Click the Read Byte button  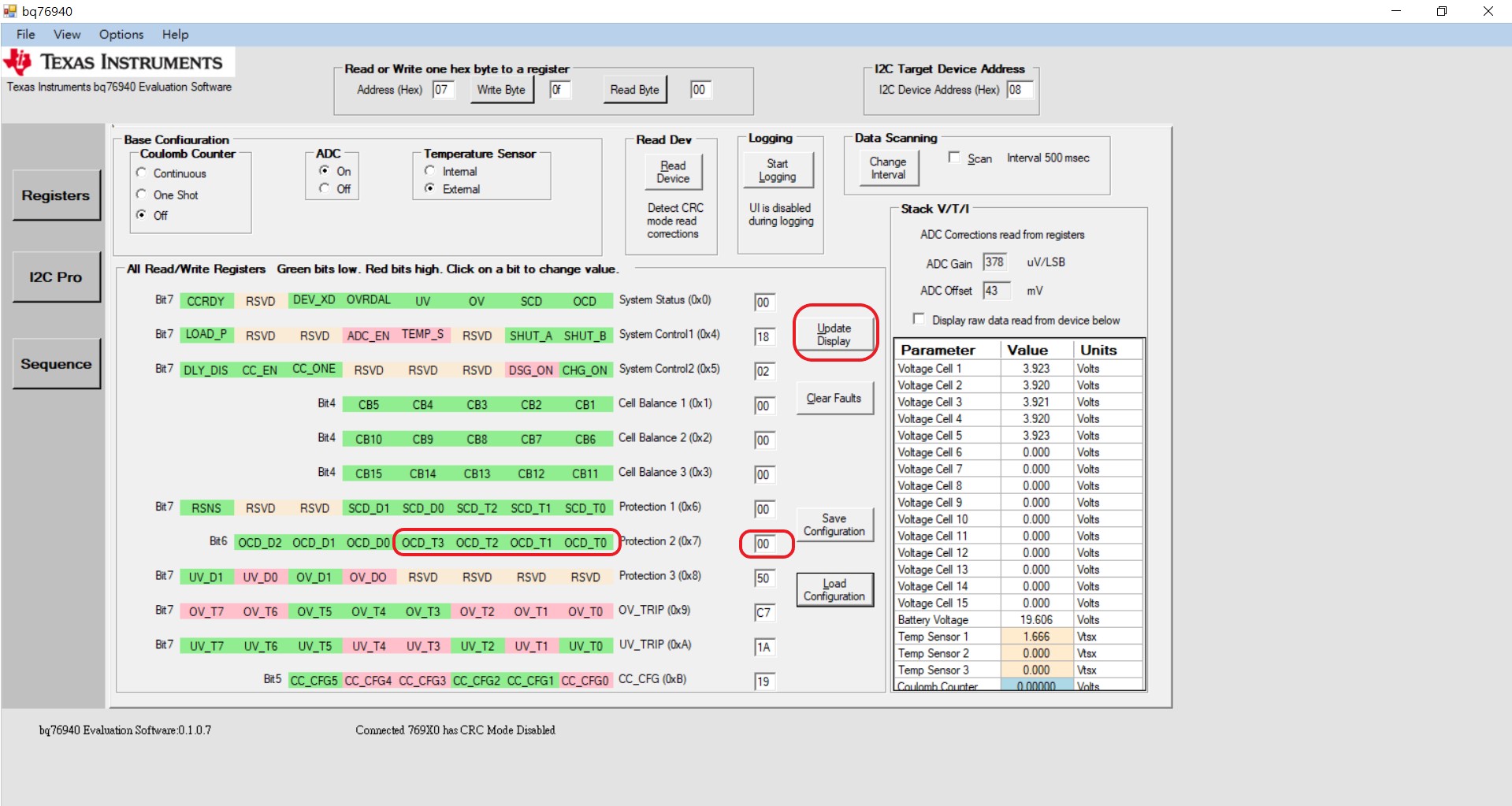634,90
